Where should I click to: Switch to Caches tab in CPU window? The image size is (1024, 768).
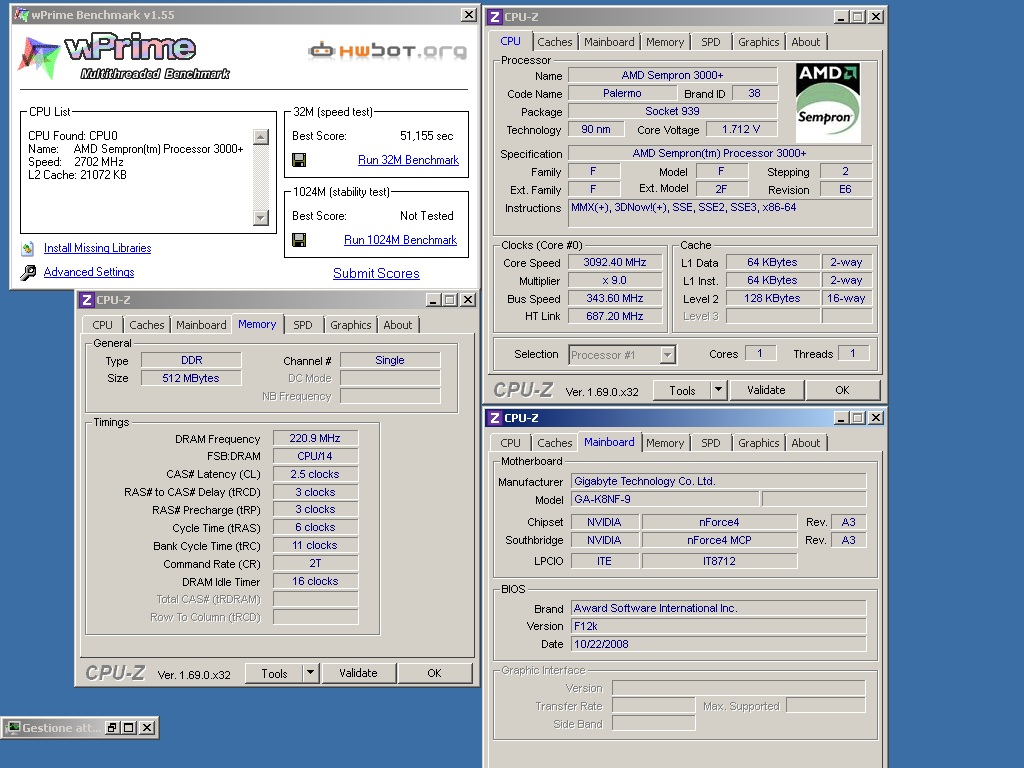point(554,42)
